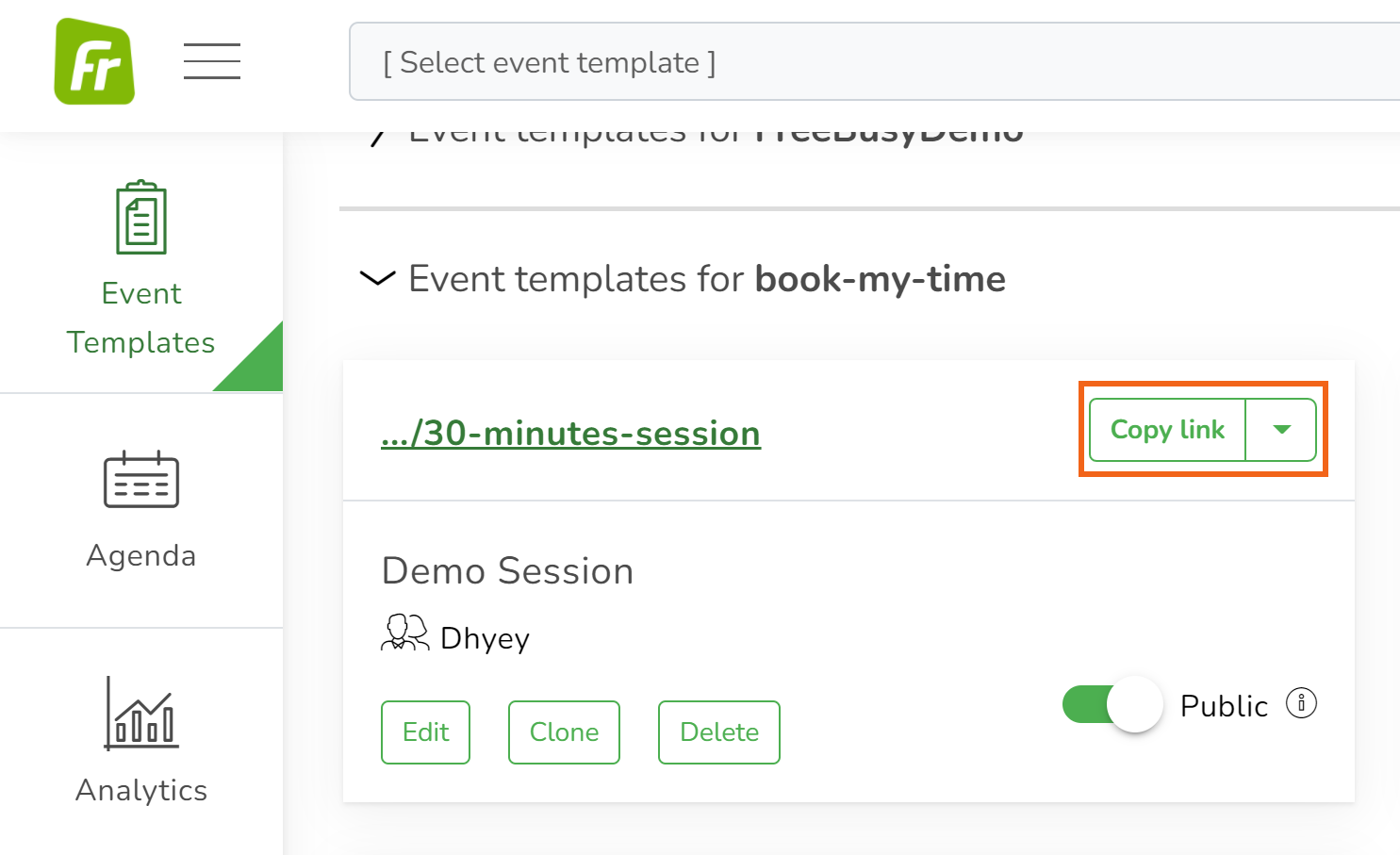
Task: Click the Agenda calendar icon
Action: point(141,480)
